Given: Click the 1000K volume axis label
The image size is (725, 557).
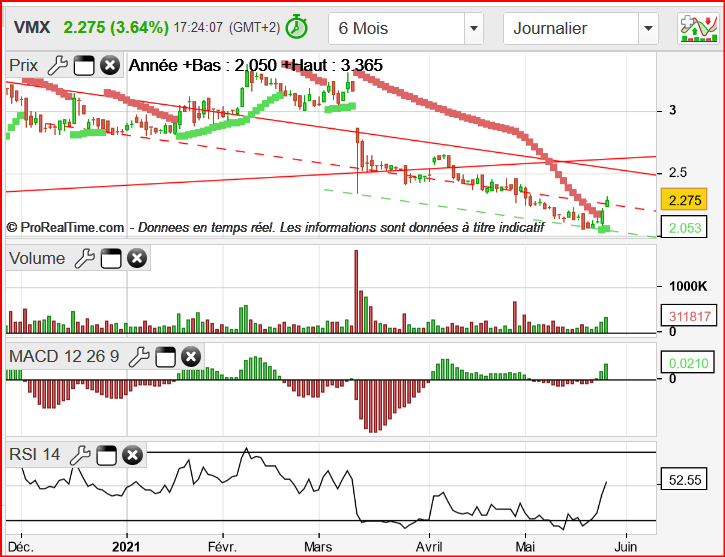Looking at the screenshot, I should click(x=688, y=287).
